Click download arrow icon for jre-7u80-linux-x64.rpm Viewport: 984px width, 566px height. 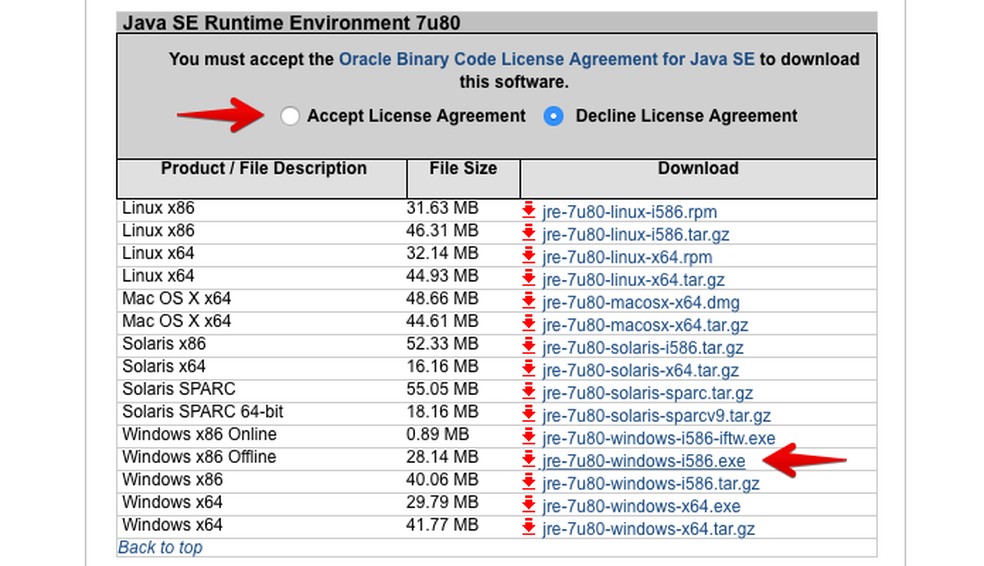point(529,257)
